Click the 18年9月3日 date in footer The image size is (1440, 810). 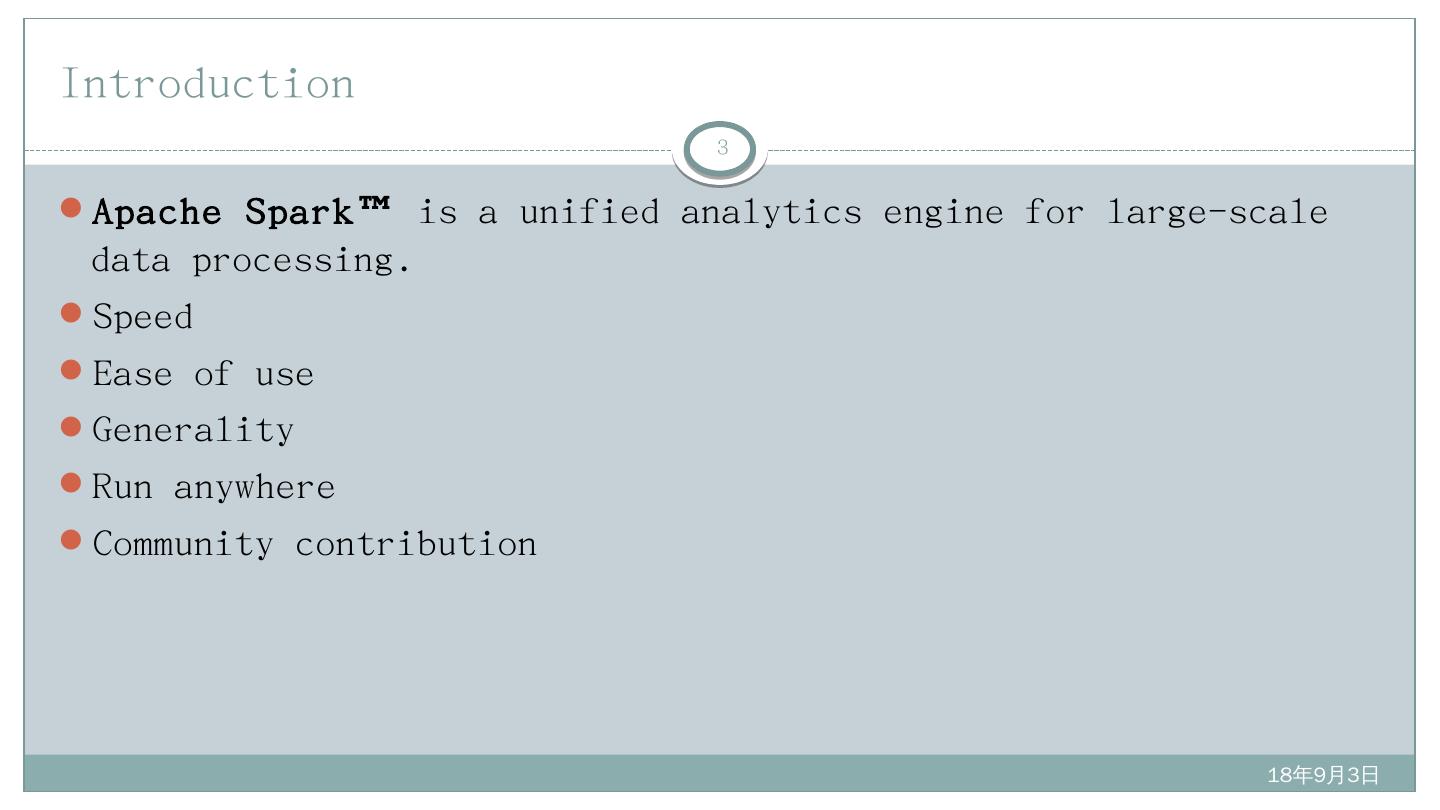1323,775
